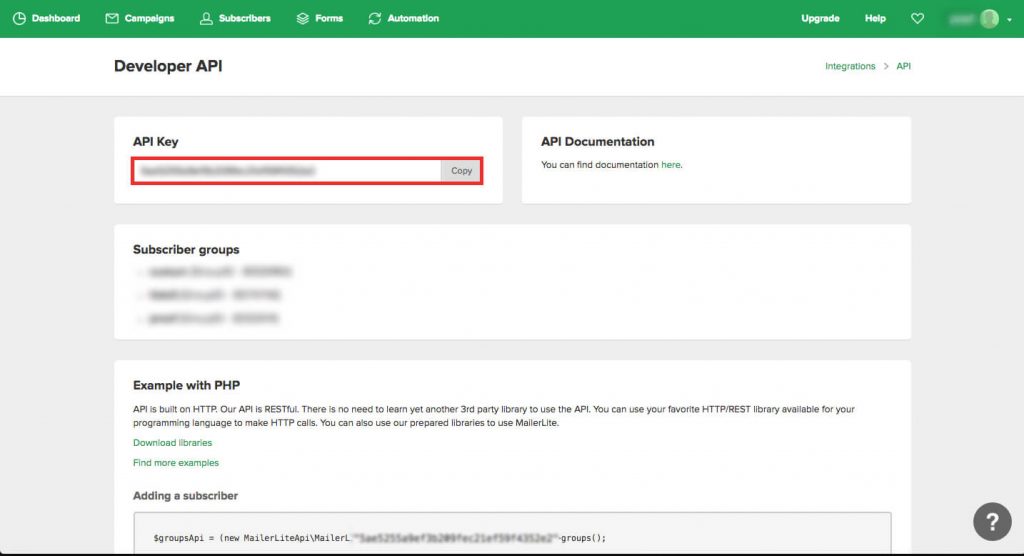Click the API breadcrumb item

pos(903,66)
